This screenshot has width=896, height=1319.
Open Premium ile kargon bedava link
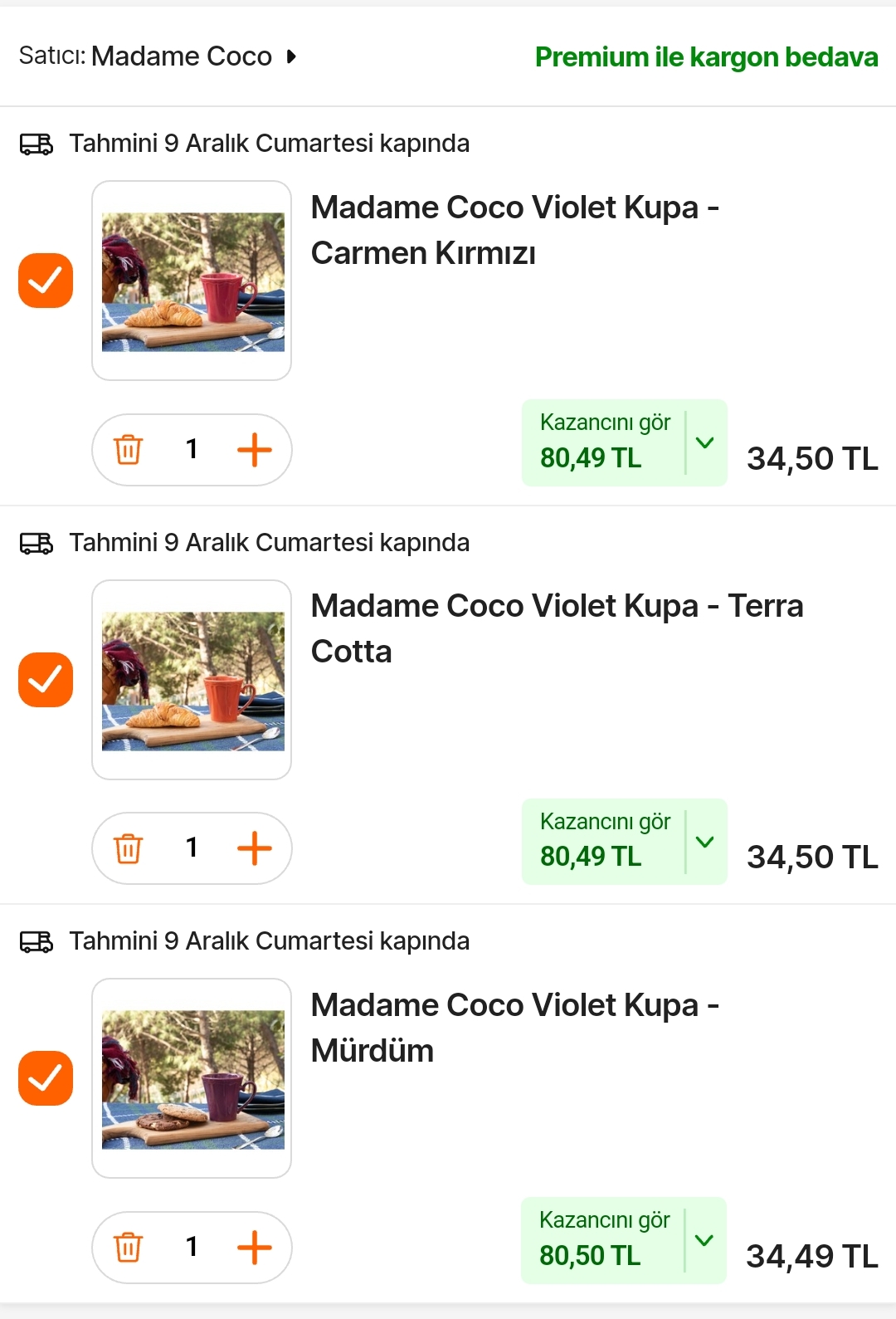point(707,56)
